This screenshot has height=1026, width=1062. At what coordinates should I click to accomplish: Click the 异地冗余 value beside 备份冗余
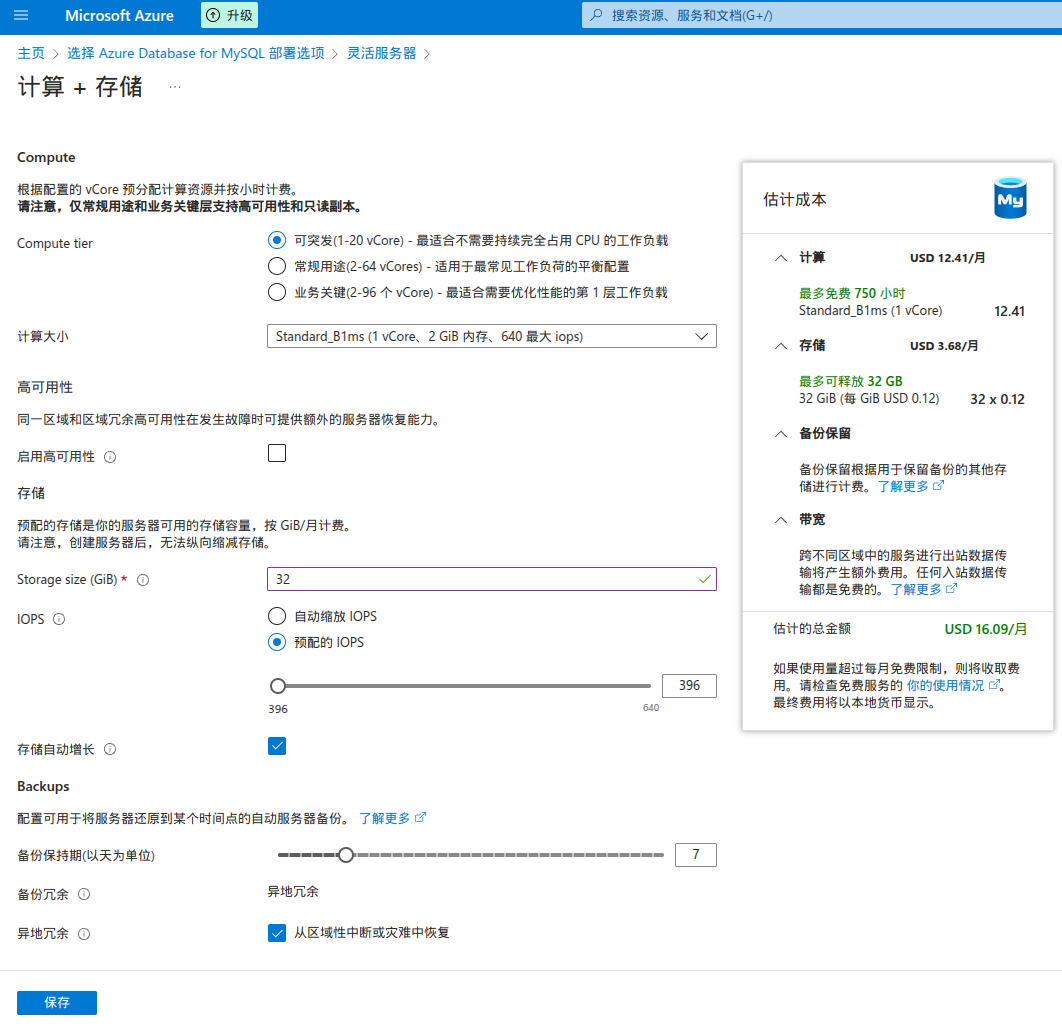pyautogui.click(x=293, y=892)
